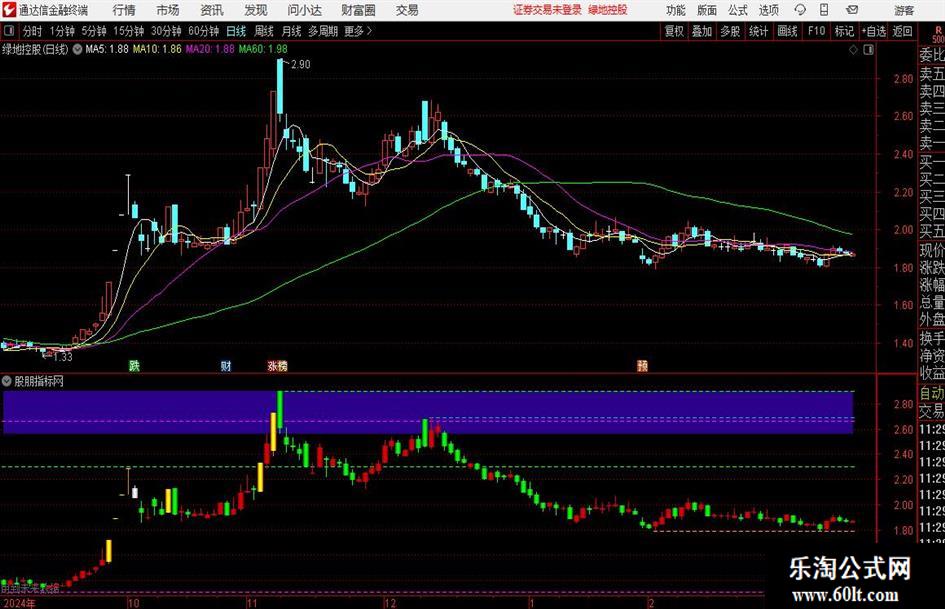Click the diamond icon above the chart
This screenshot has width=945, height=609.
[x=853, y=49]
